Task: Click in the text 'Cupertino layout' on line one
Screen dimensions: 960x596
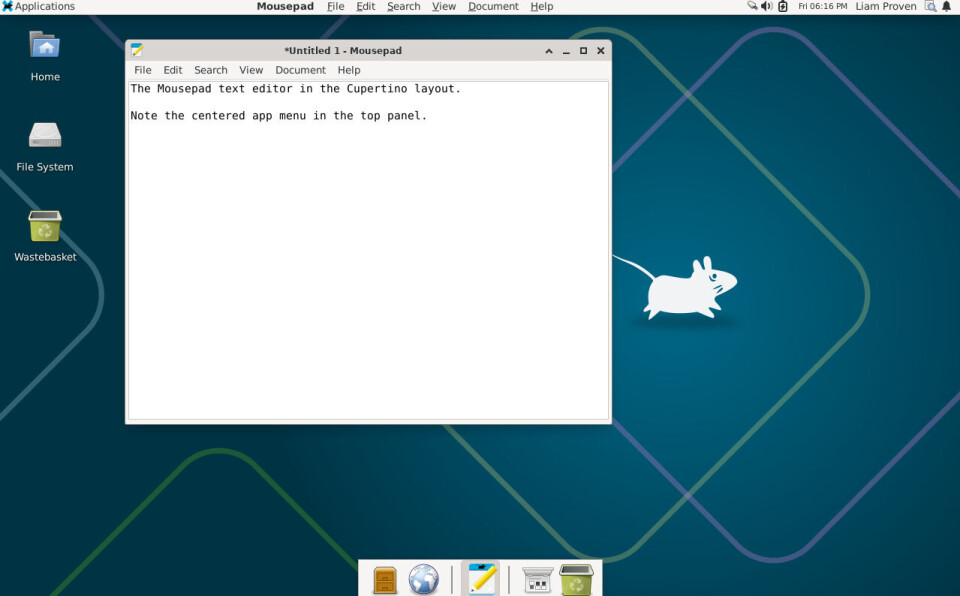Action: click(403, 88)
